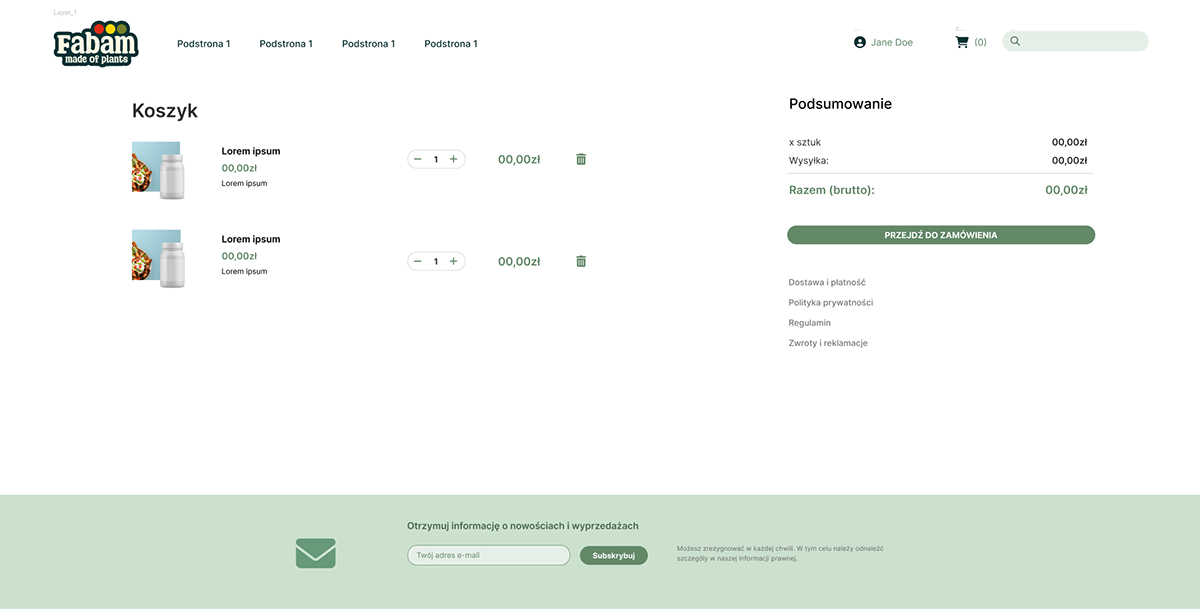This screenshot has height=609, width=1200.
Task: Click the magnifier icon in the search bar
Action: click(1014, 40)
